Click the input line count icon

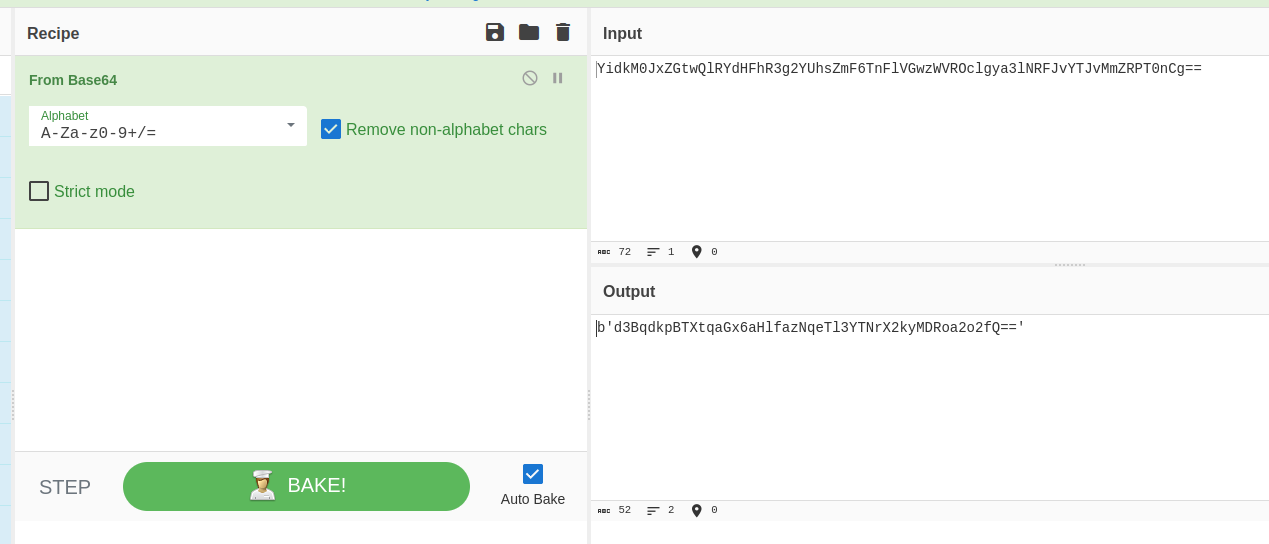coord(654,252)
